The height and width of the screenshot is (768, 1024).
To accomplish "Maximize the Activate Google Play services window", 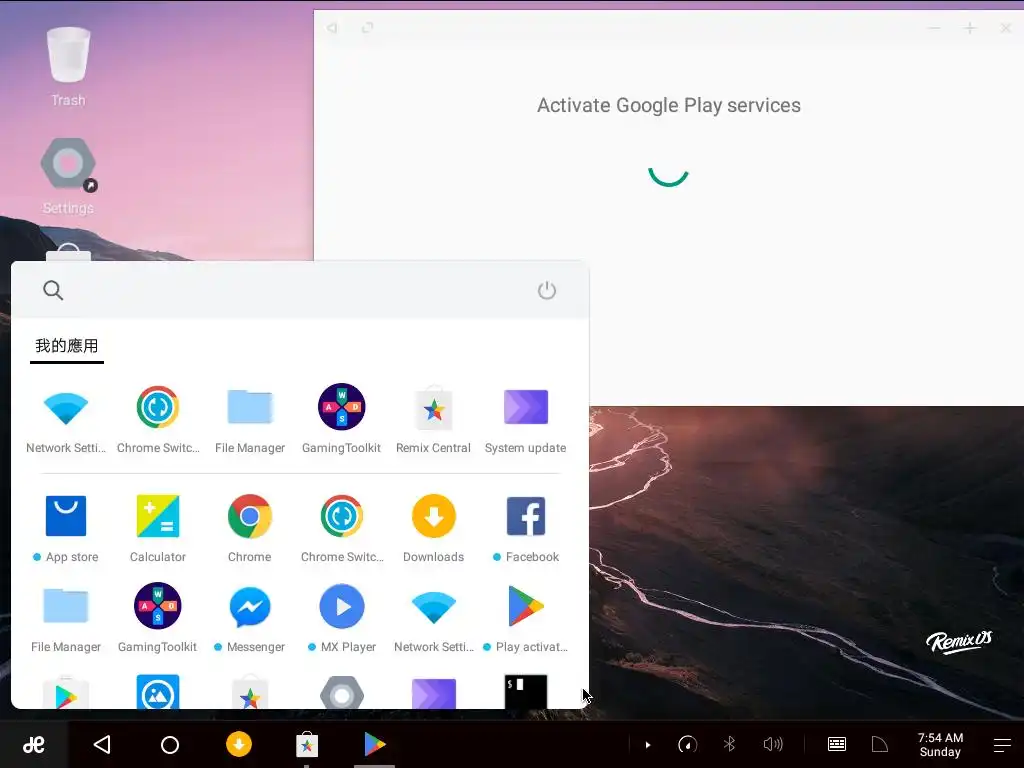I will click(x=970, y=28).
